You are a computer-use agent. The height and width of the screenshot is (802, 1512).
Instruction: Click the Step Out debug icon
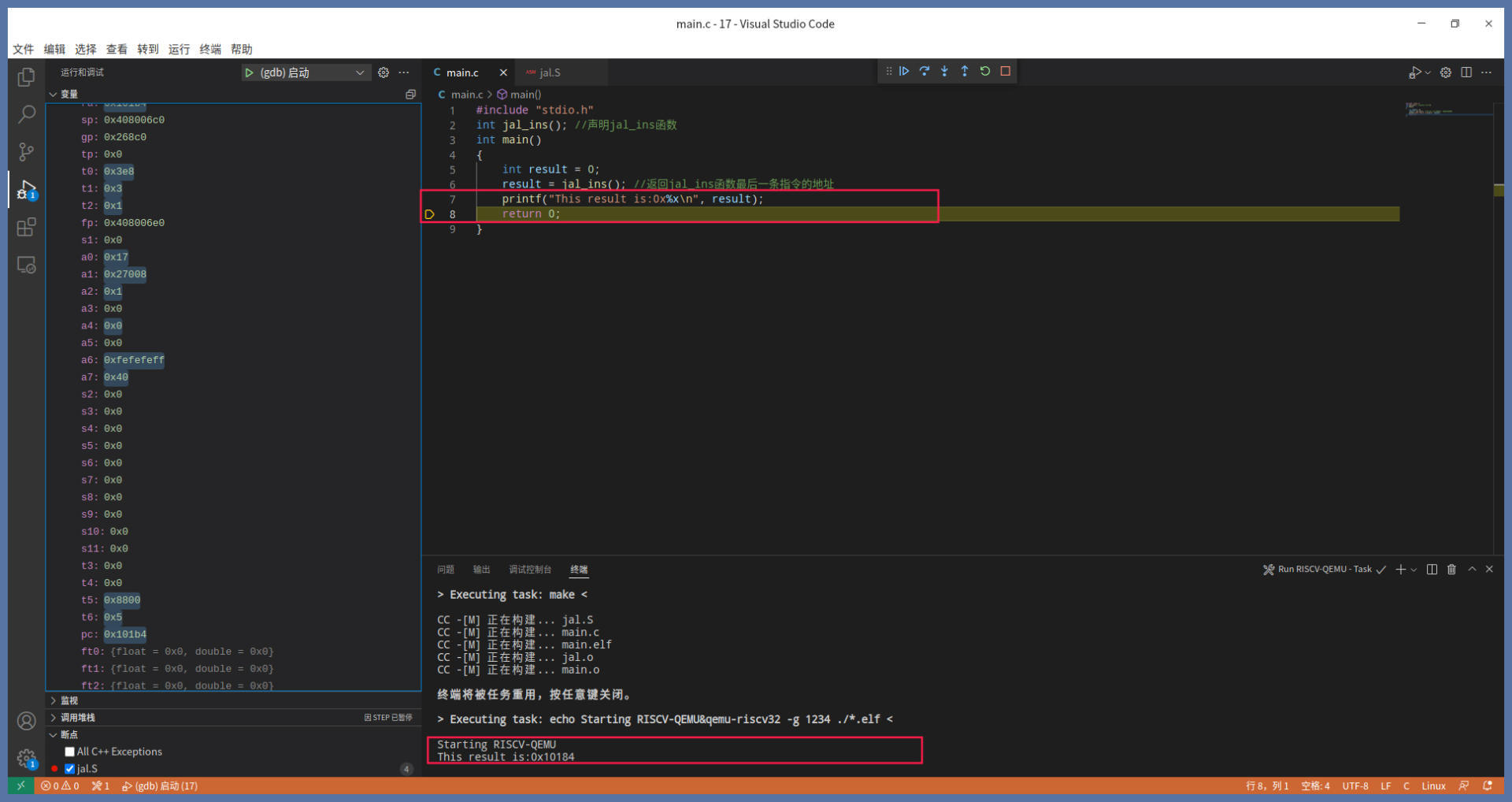coord(965,72)
